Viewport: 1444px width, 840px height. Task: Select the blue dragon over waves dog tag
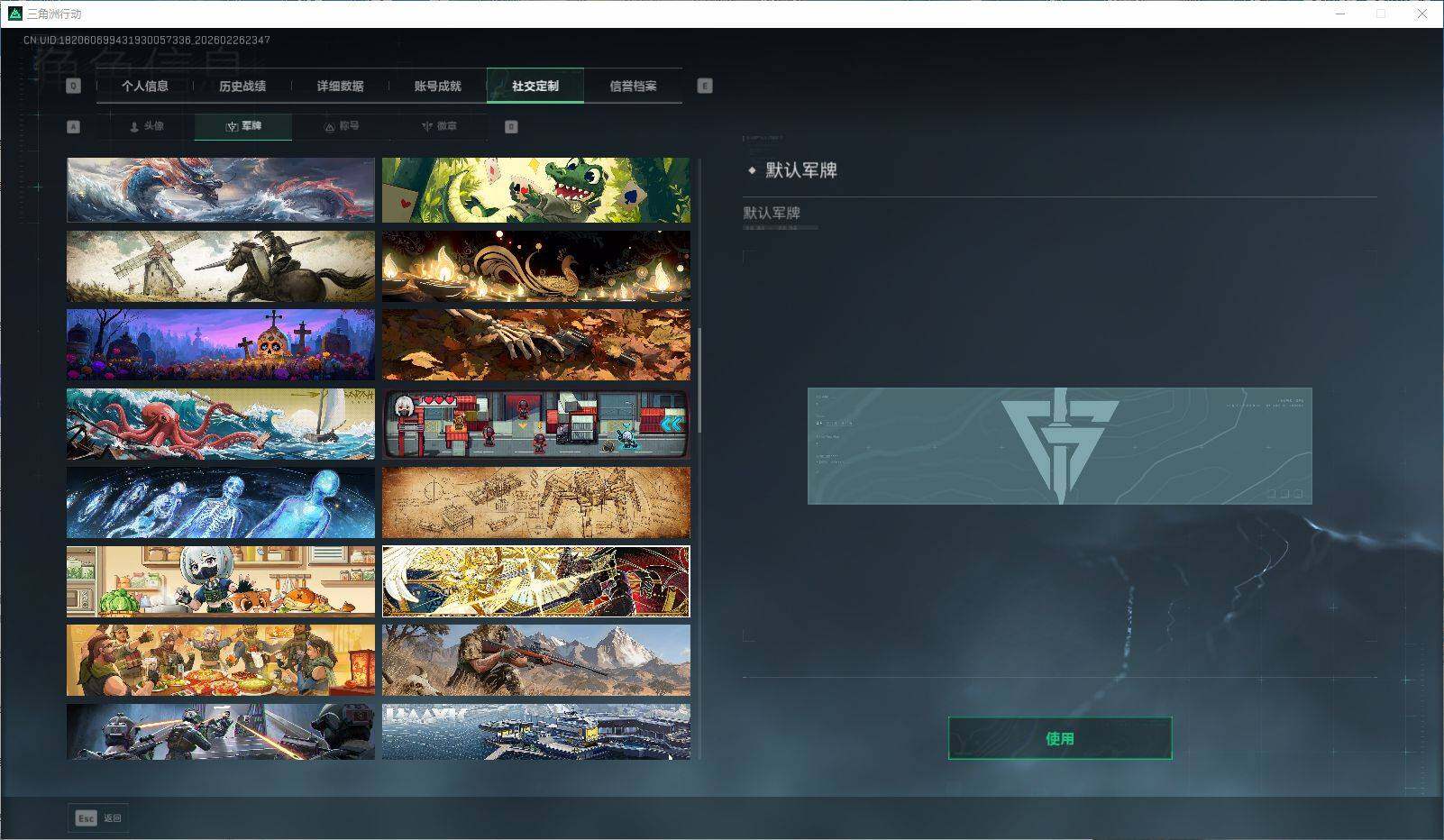(x=221, y=190)
